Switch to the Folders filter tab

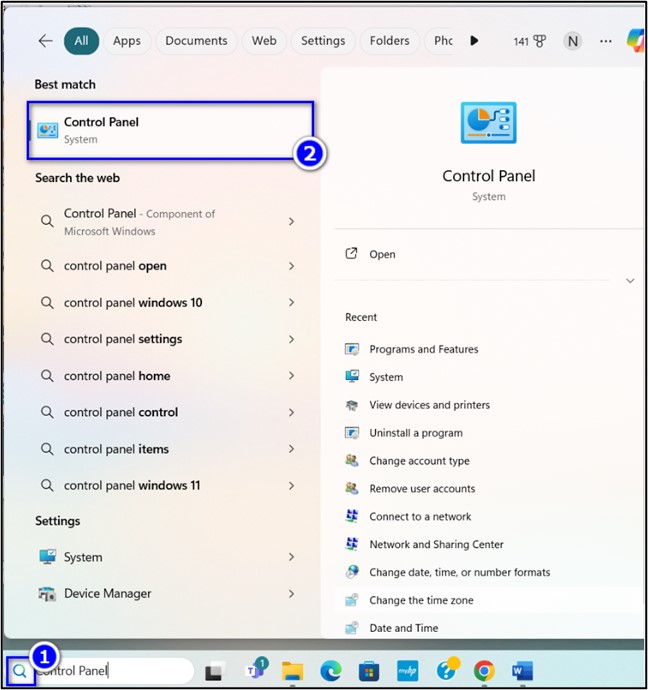pyautogui.click(x=389, y=41)
